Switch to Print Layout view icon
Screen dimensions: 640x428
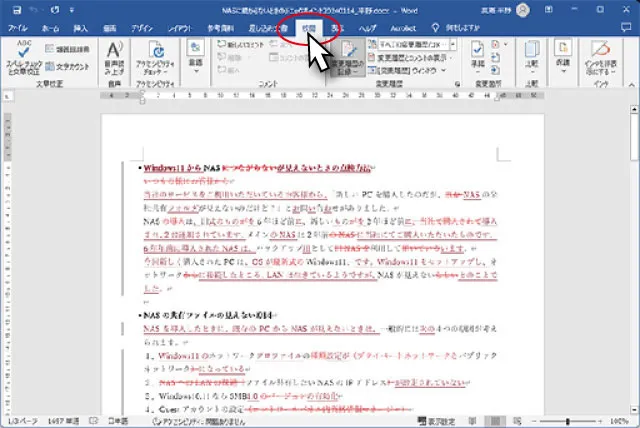coord(495,421)
